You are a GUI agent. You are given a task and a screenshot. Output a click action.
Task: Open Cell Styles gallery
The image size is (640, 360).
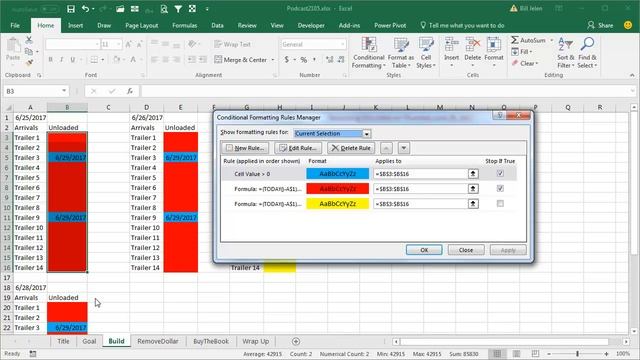[426, 53]
